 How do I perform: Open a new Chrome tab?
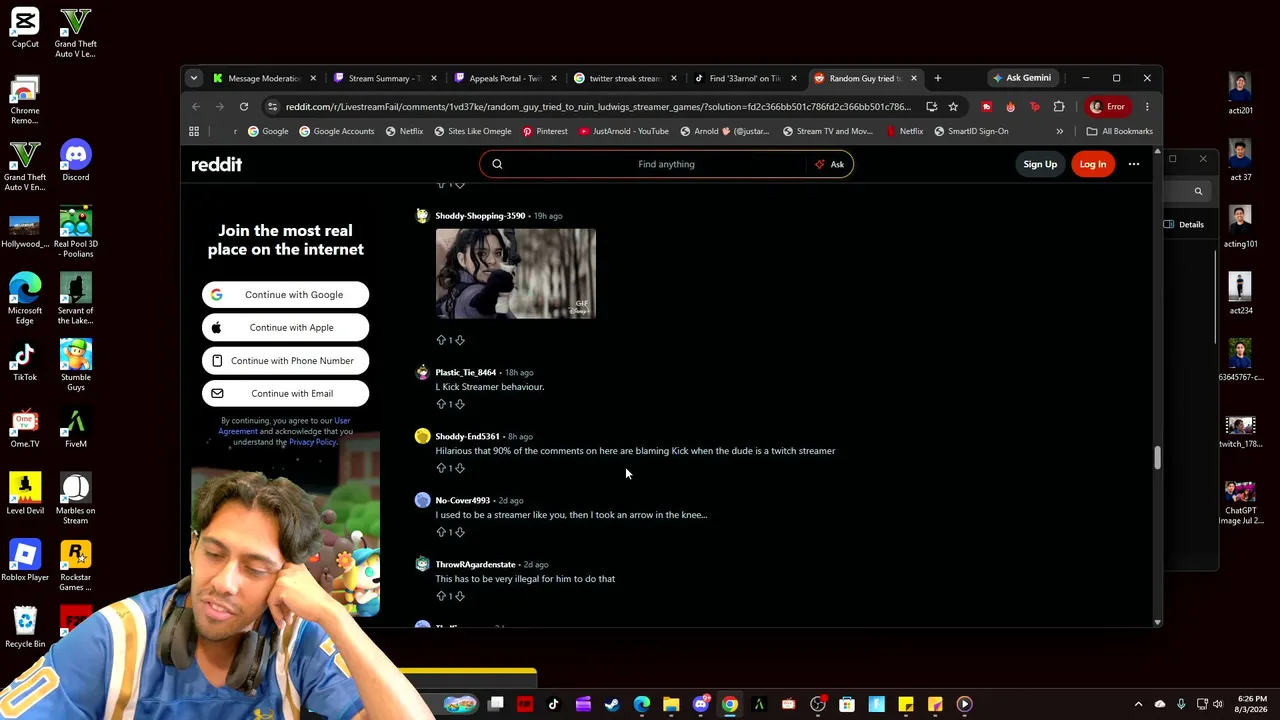(x=937, y=78)
